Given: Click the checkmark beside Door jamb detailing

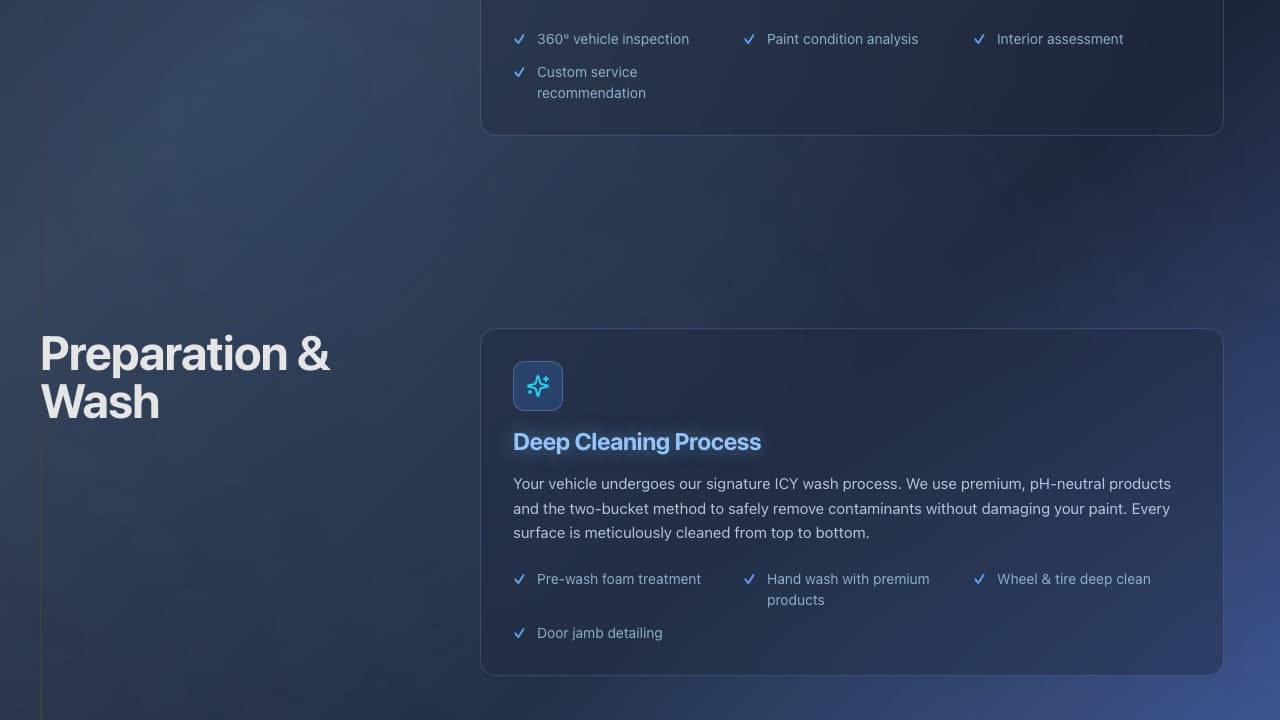Looking at the screenshot, I should (520, 633).
